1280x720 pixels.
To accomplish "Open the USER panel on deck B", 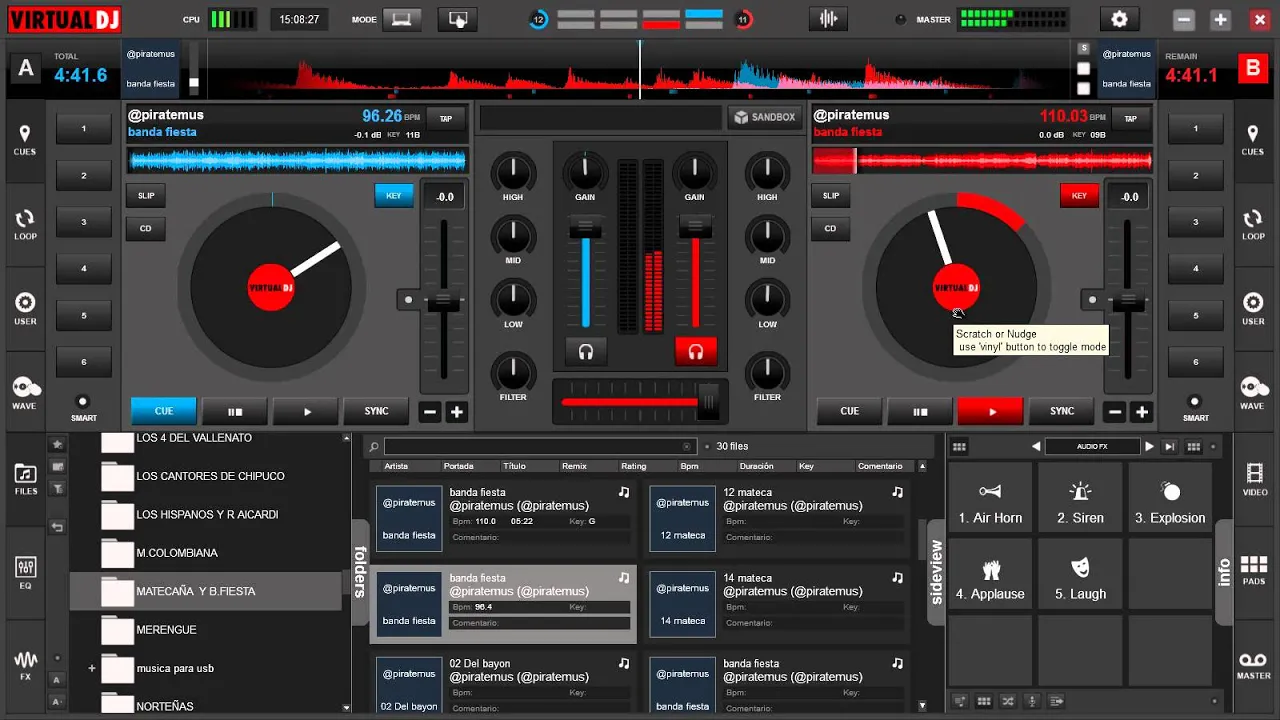I will pyautogui.click(x=1253, y=309).
